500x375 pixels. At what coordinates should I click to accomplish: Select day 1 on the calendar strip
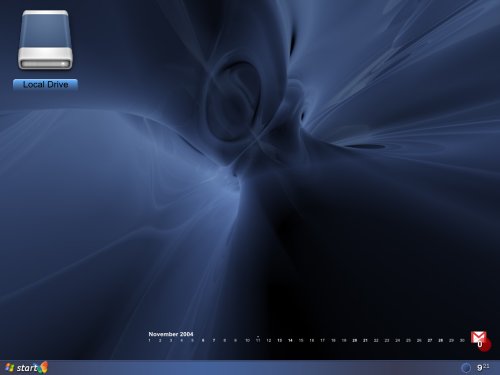coord(149,340)
